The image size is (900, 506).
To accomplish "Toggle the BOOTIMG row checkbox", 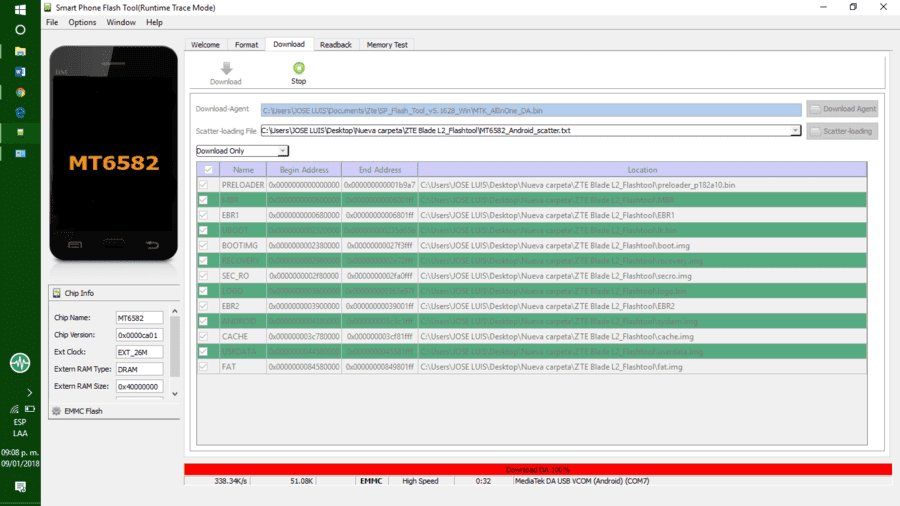I will click(x=203, y=246).
